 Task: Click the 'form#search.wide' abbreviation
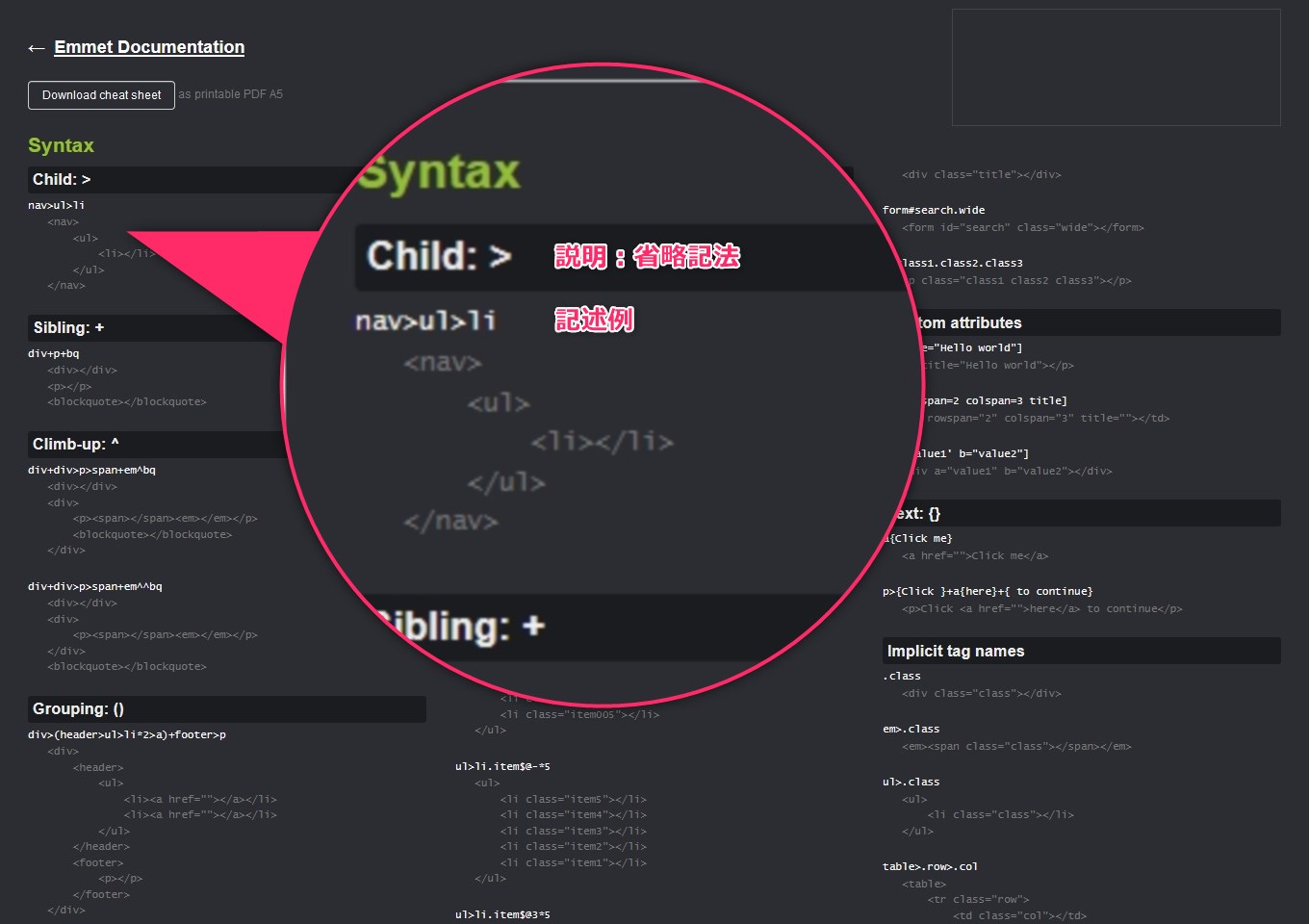[x=934, y=210]
